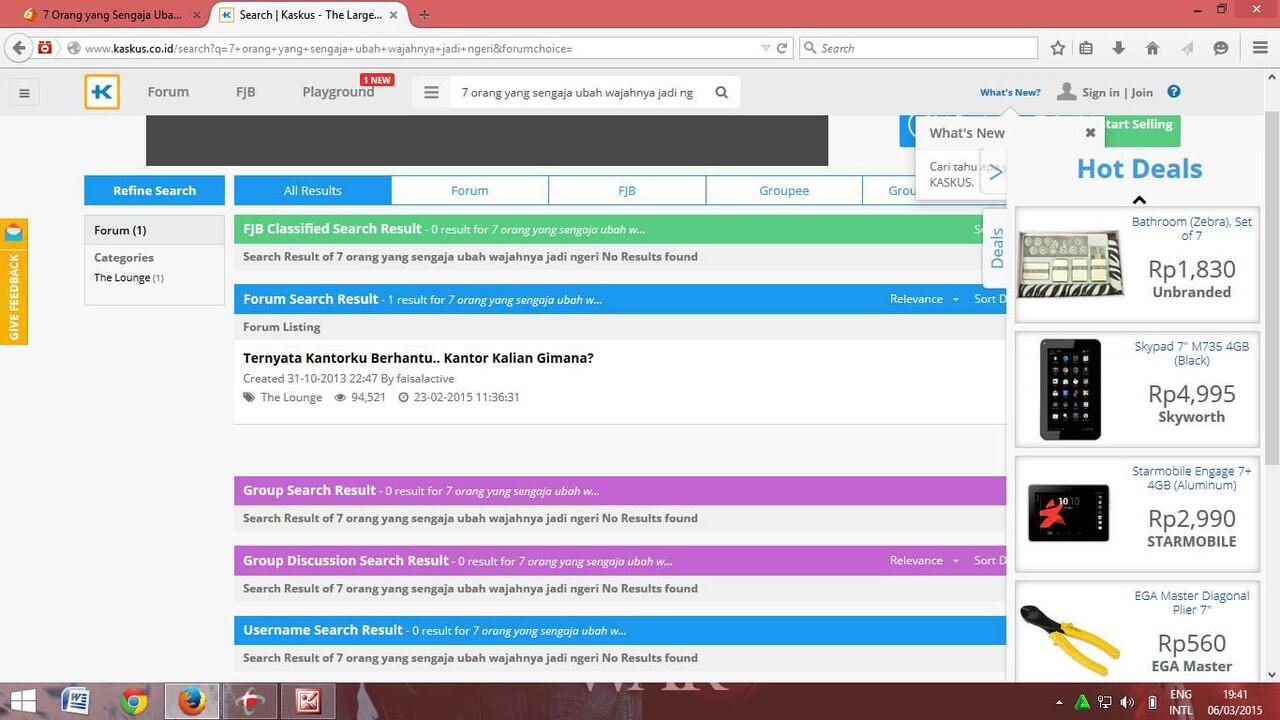Click Firefox icon in taskbar
Viewport: 1280px width, 720px height.
click(x=191, y=701)
